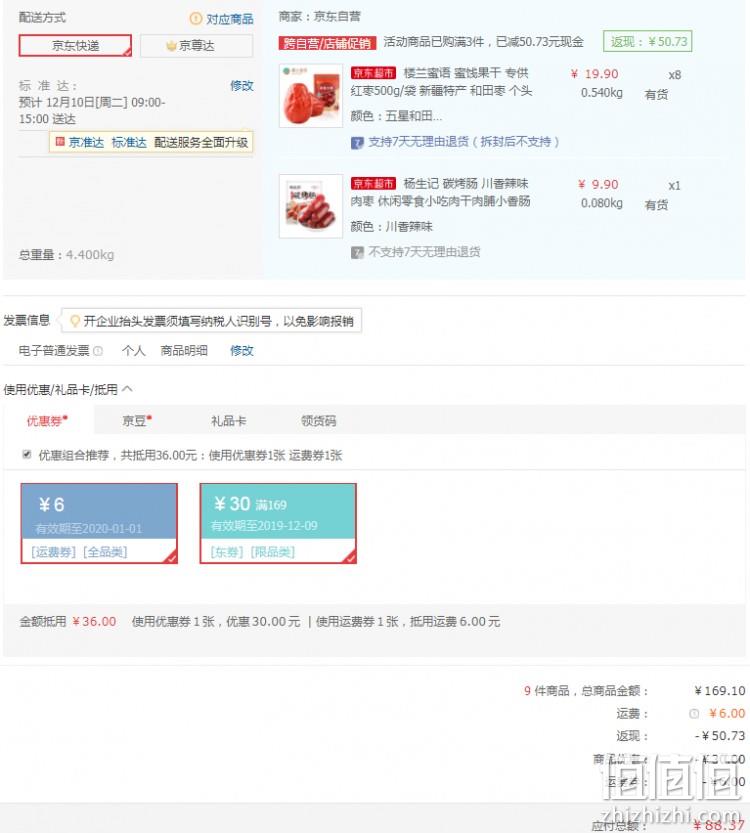Click the 返现 ¥50.73 badge
This screenshot has height=833, width=750.
[x=647, y=41]
